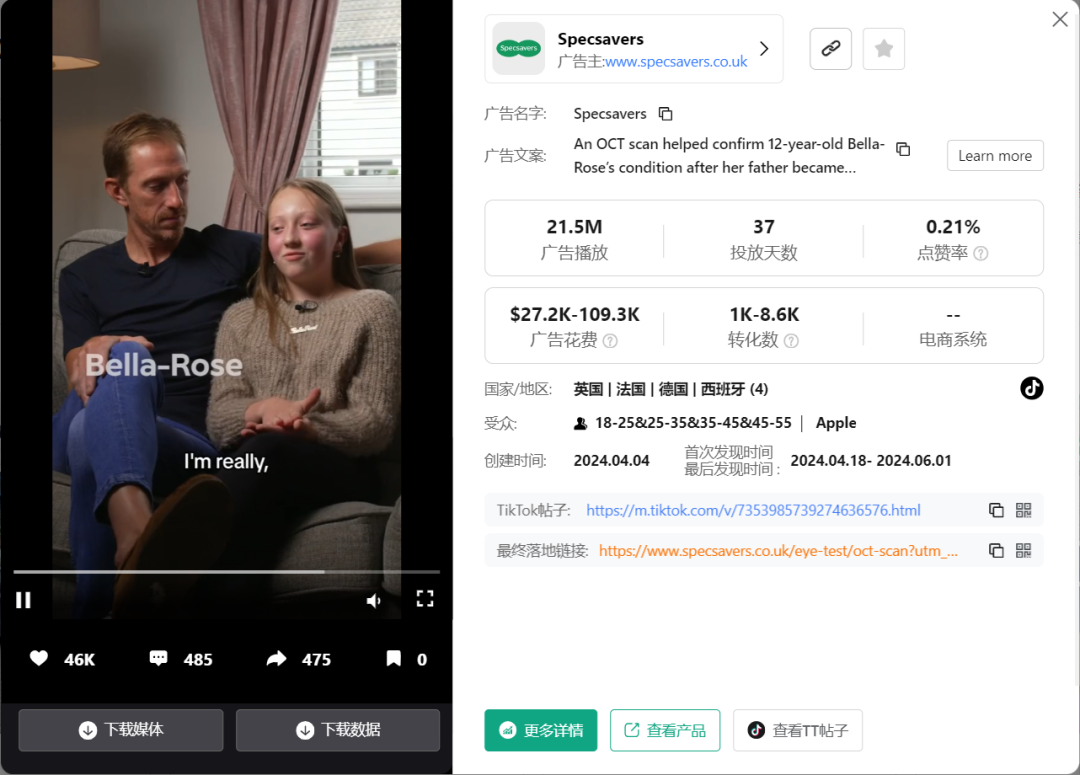Open the TikTok post URL

(753, 510)
